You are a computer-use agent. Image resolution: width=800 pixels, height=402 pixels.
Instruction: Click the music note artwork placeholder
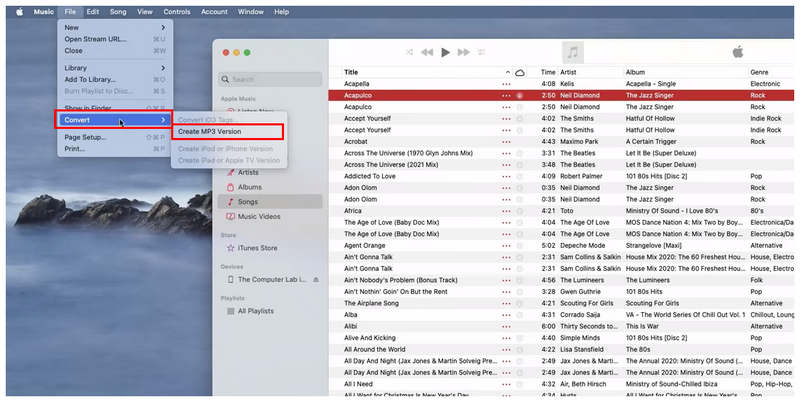(572, 52)
